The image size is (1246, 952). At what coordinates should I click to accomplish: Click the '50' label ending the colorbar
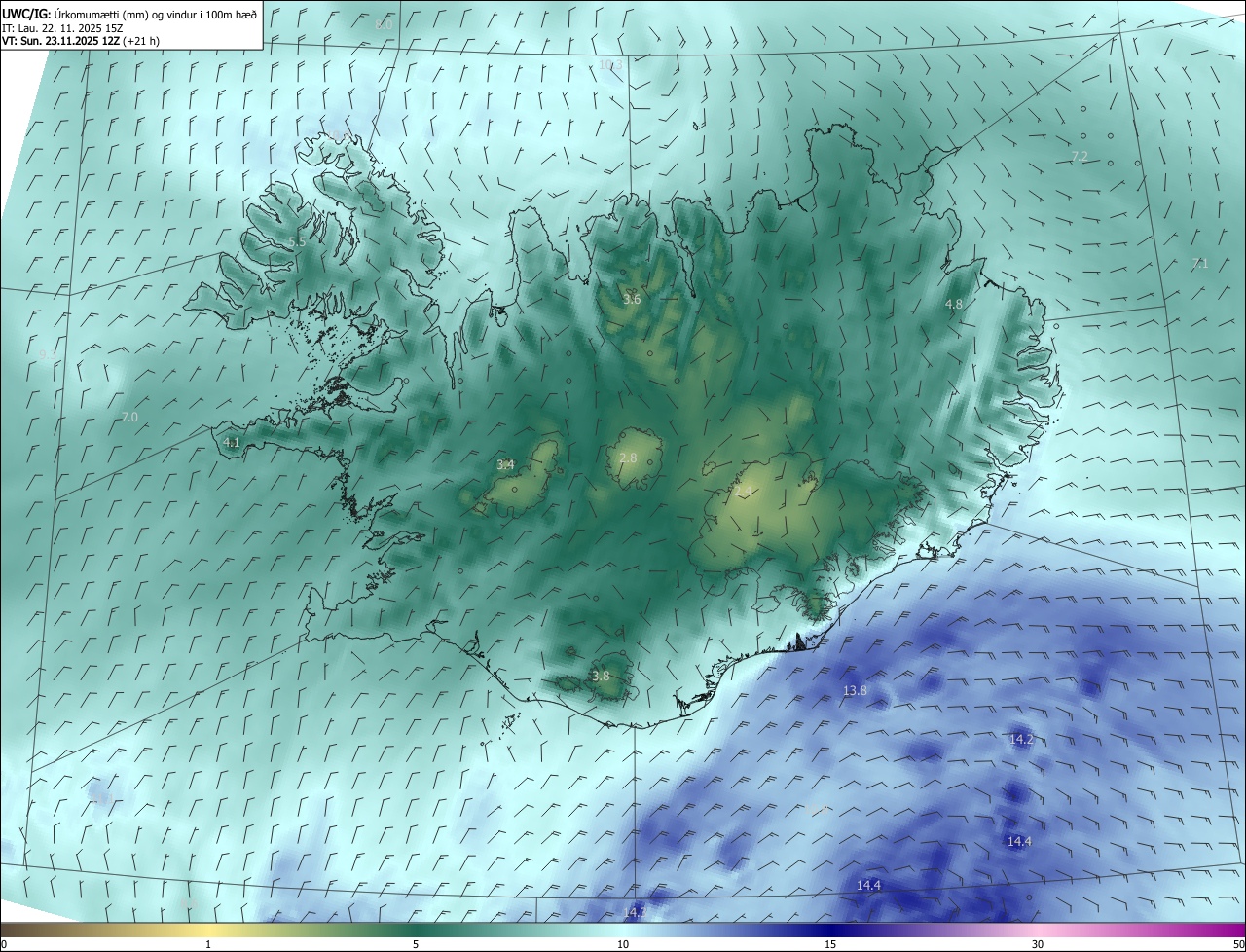click(x=1237, y=944)
